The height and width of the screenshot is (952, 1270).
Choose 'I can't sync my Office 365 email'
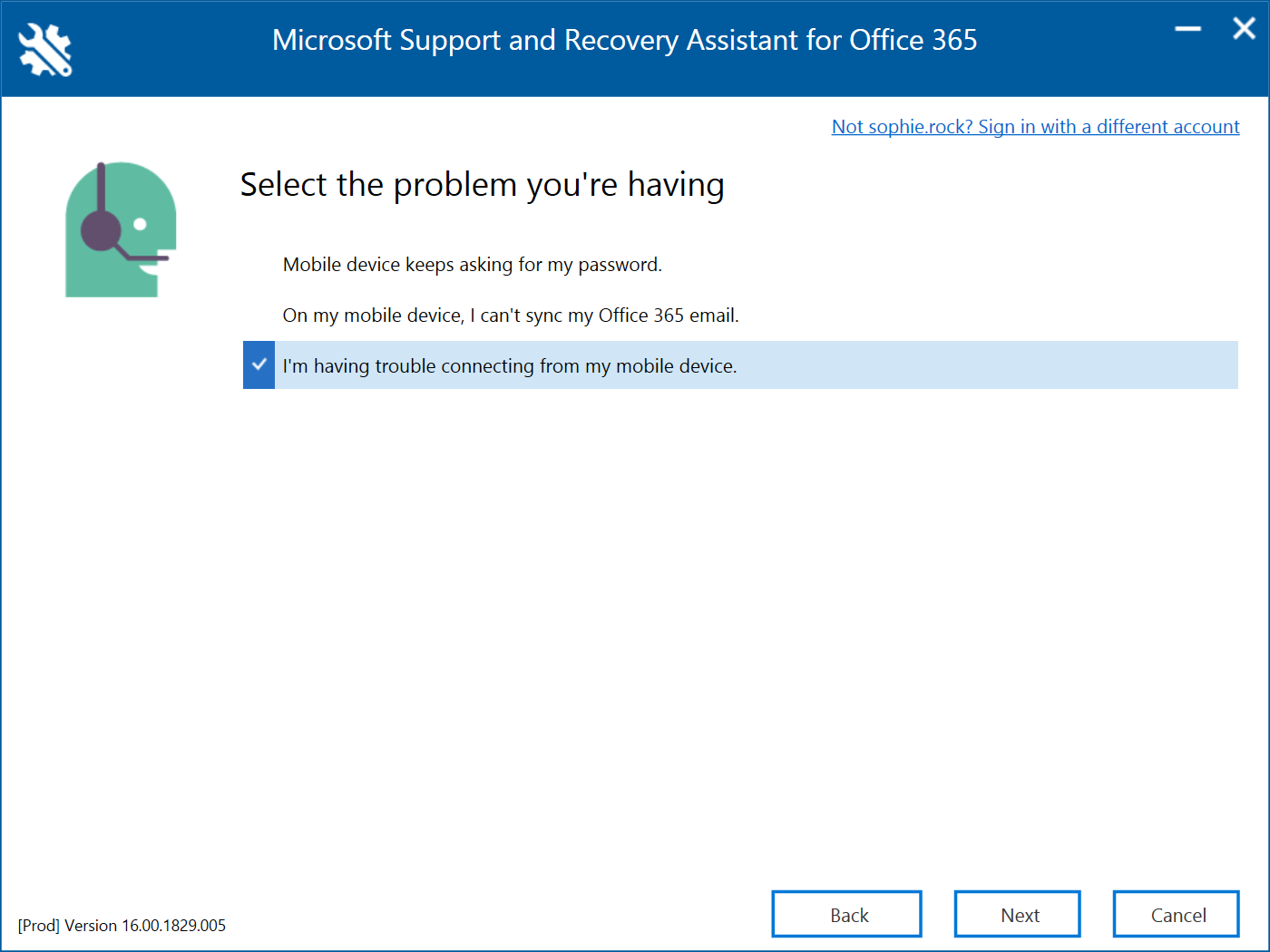(510, 316)
